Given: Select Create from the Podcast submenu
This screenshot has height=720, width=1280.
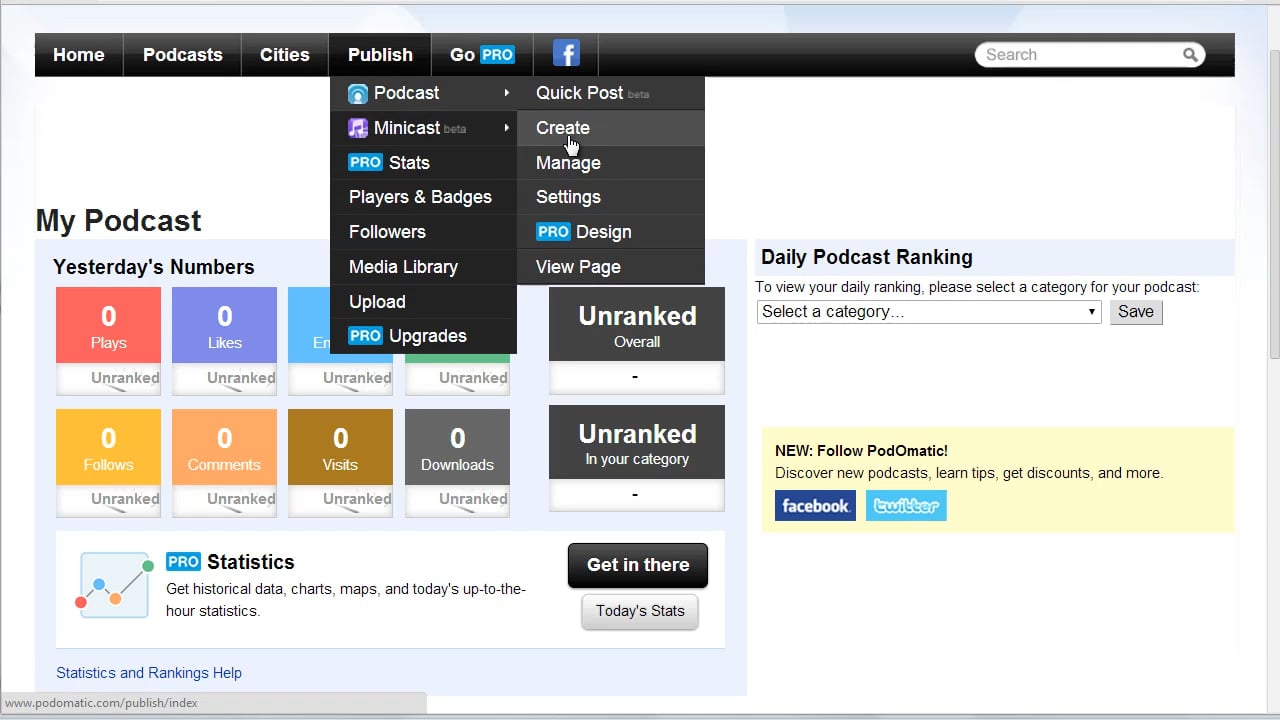Looking at the screenshot, I should tap(563, 128).
